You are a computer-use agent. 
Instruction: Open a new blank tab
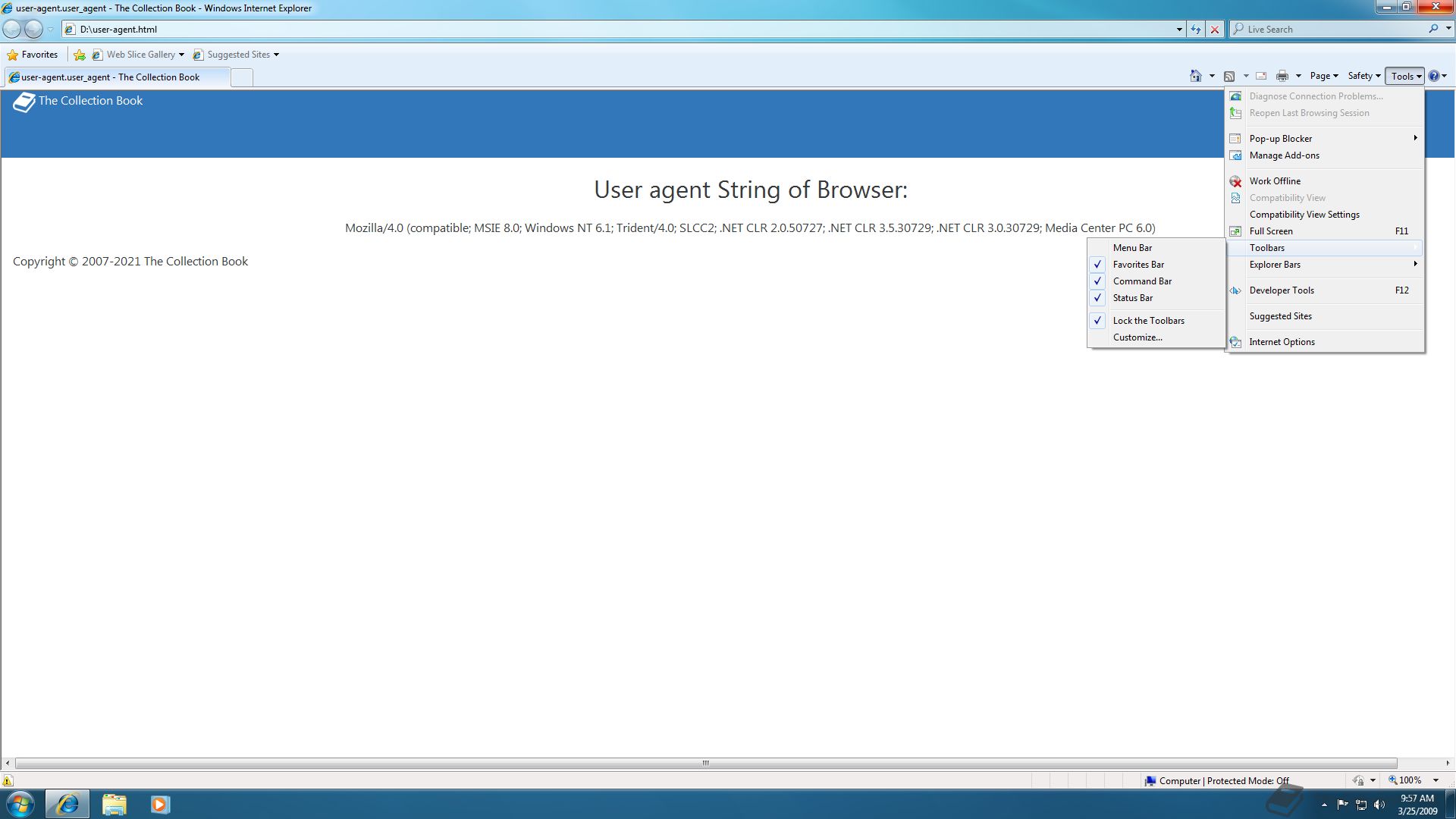point(242,77)
